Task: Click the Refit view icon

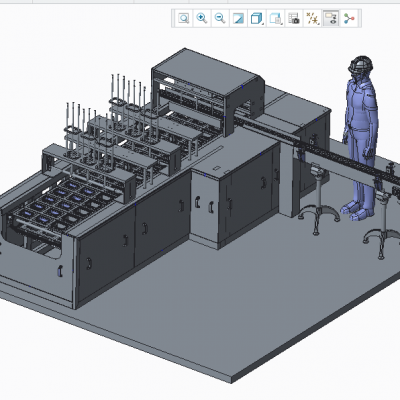Action: click(183, 18)
